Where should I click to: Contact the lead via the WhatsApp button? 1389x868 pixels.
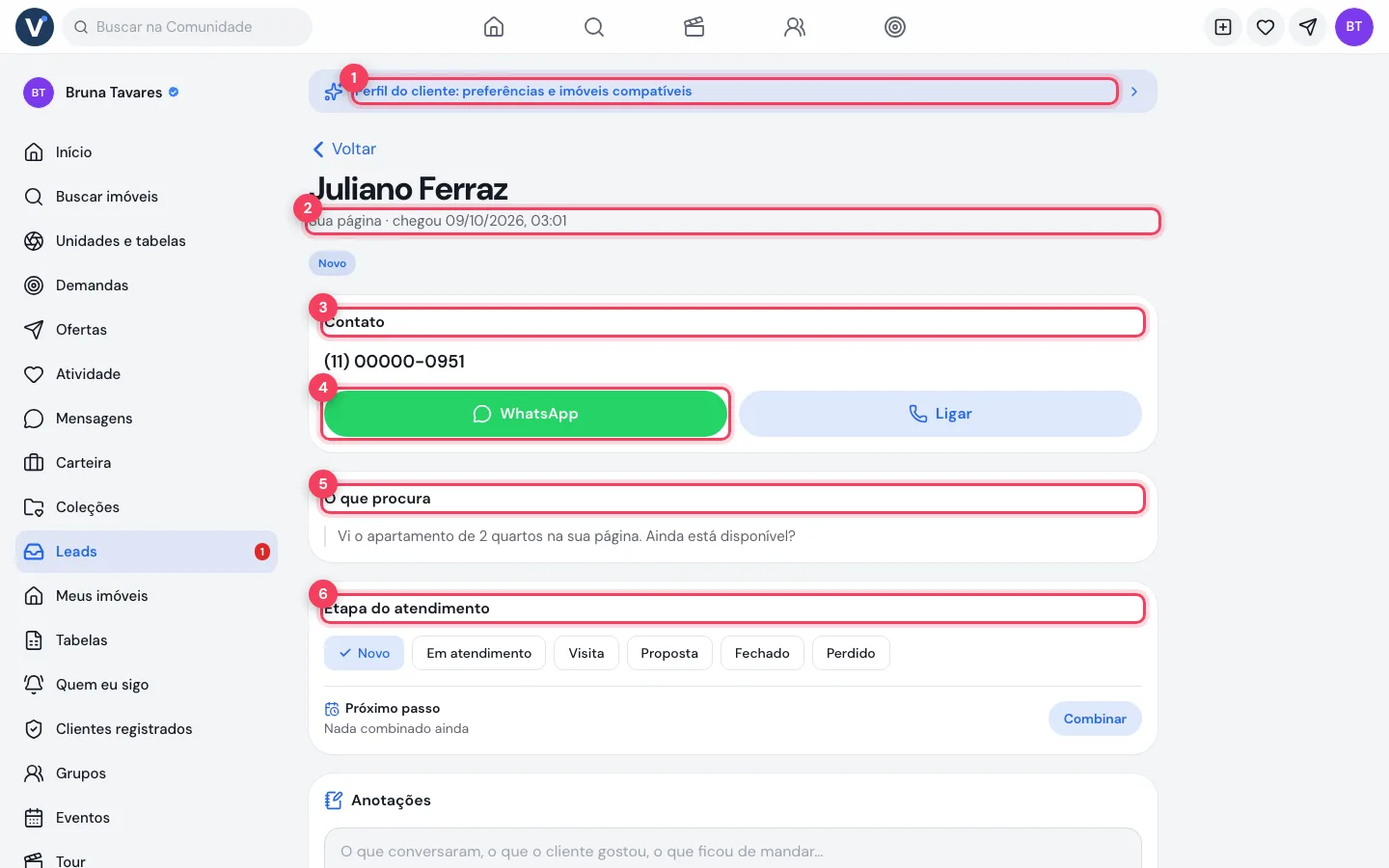click(526, 414)
